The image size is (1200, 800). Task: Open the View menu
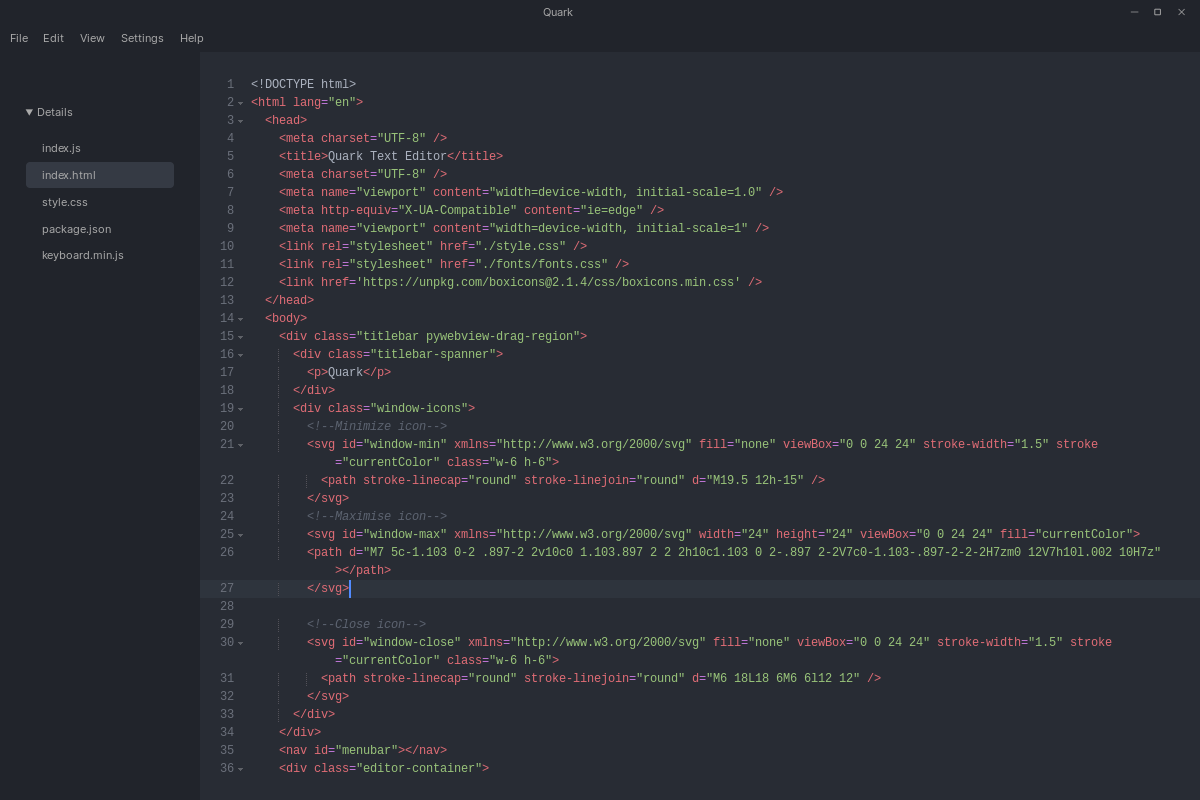(92, 38)
